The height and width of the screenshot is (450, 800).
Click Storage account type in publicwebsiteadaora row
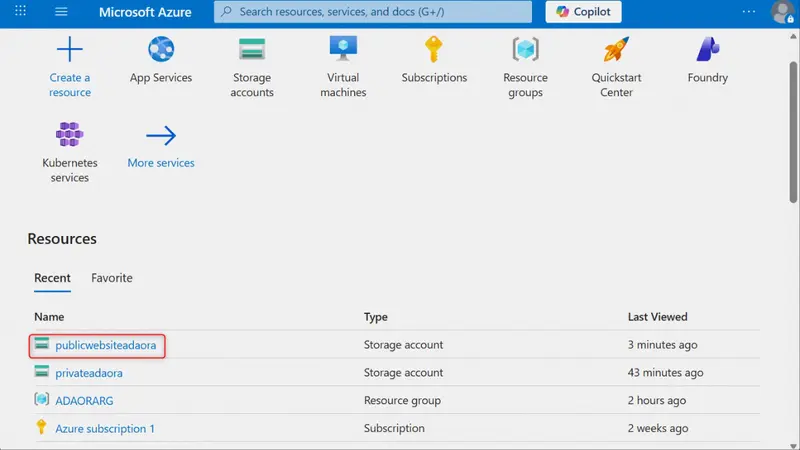(403, 345)
